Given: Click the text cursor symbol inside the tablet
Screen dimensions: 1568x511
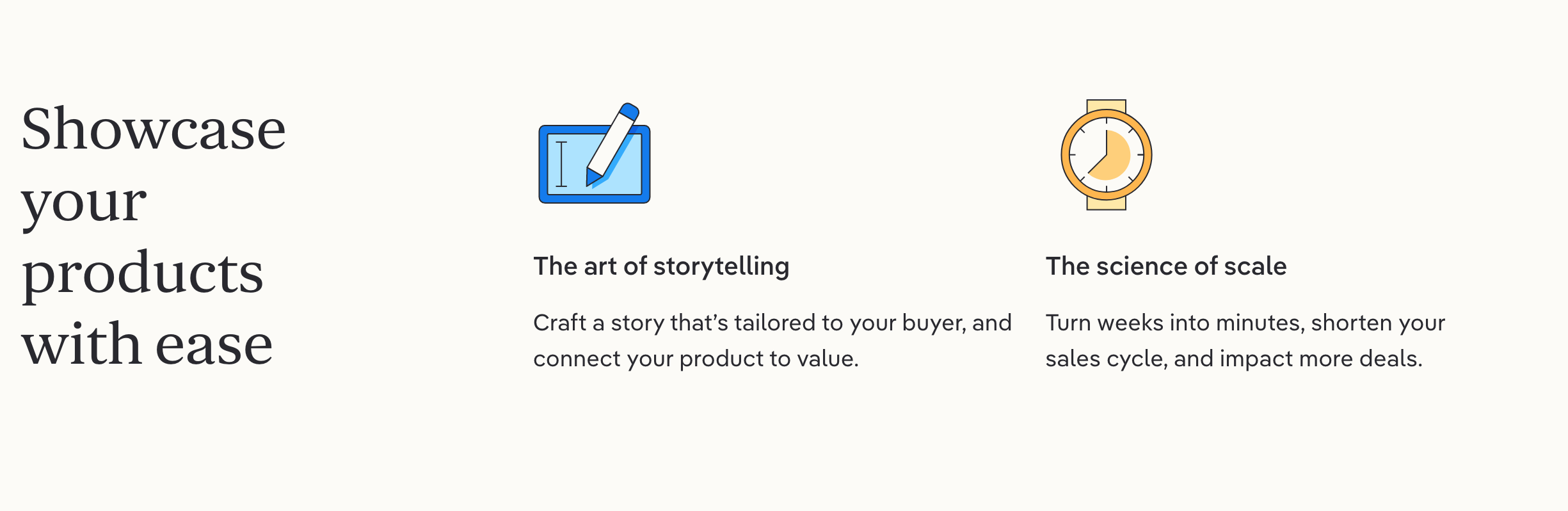Looking at the screenshot, I should pos(561,164).
